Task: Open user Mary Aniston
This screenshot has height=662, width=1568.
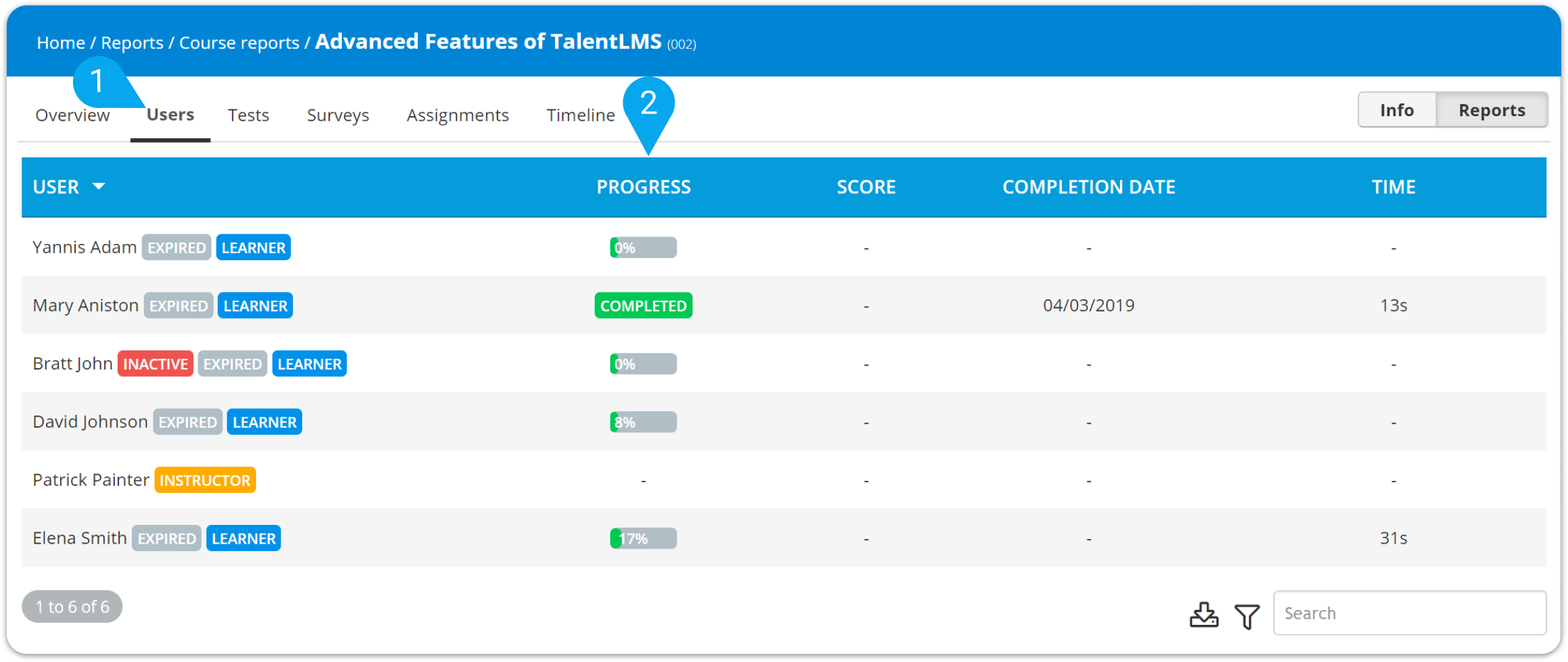Action: point(86,306)
